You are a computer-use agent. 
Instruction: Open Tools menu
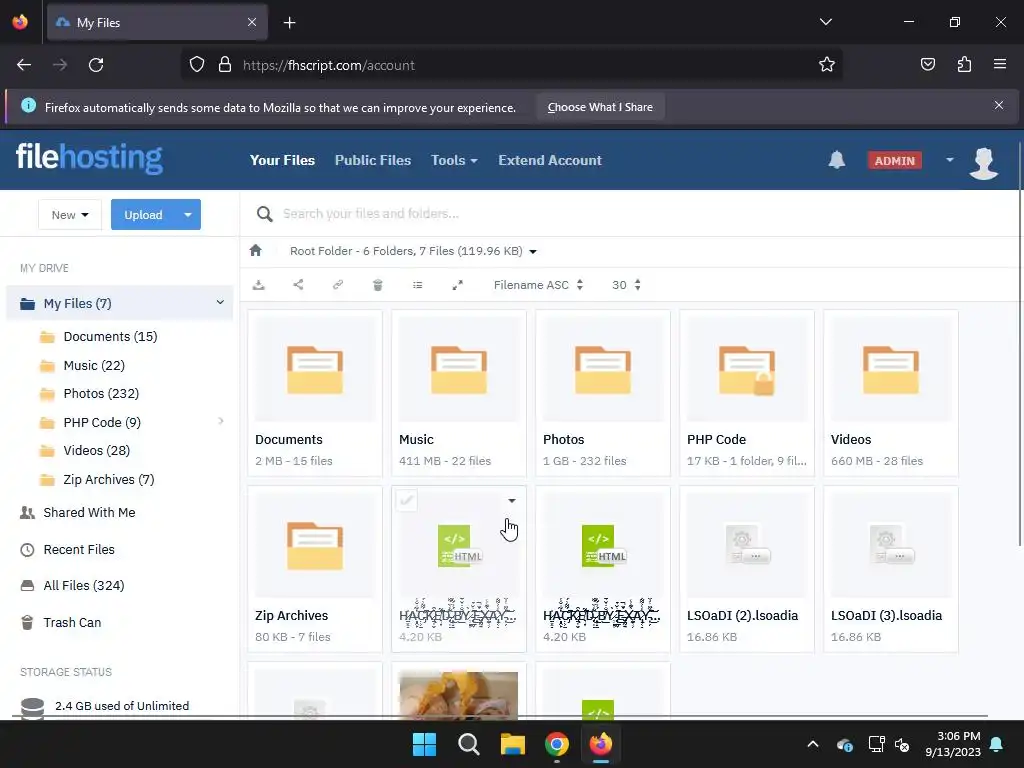pyautogui.click(x=454, y=160)
